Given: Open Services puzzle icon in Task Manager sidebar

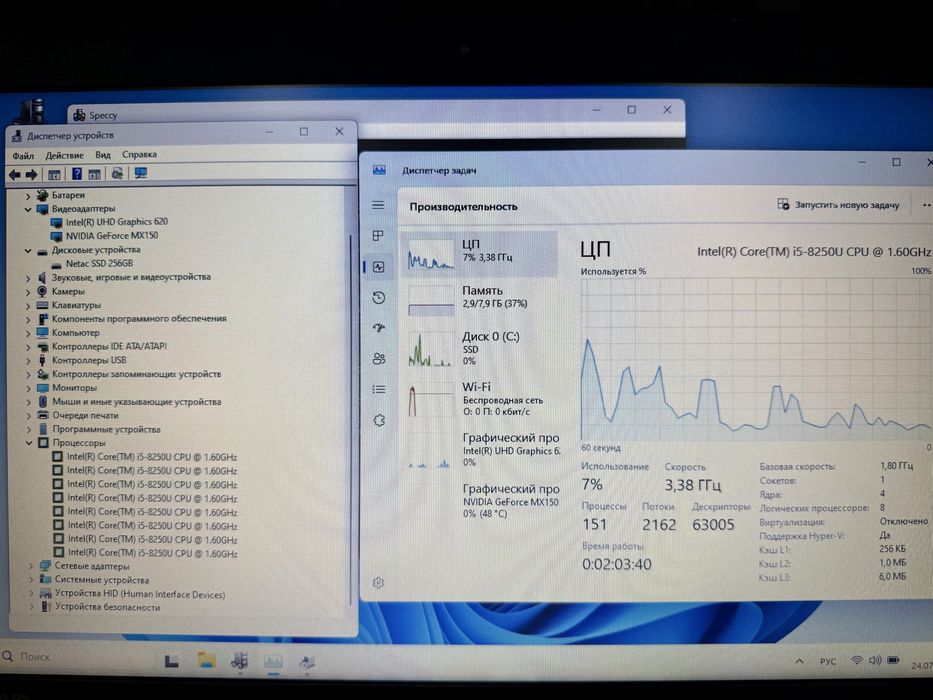Looking at the screenshot, I should (x=378, y=420).
